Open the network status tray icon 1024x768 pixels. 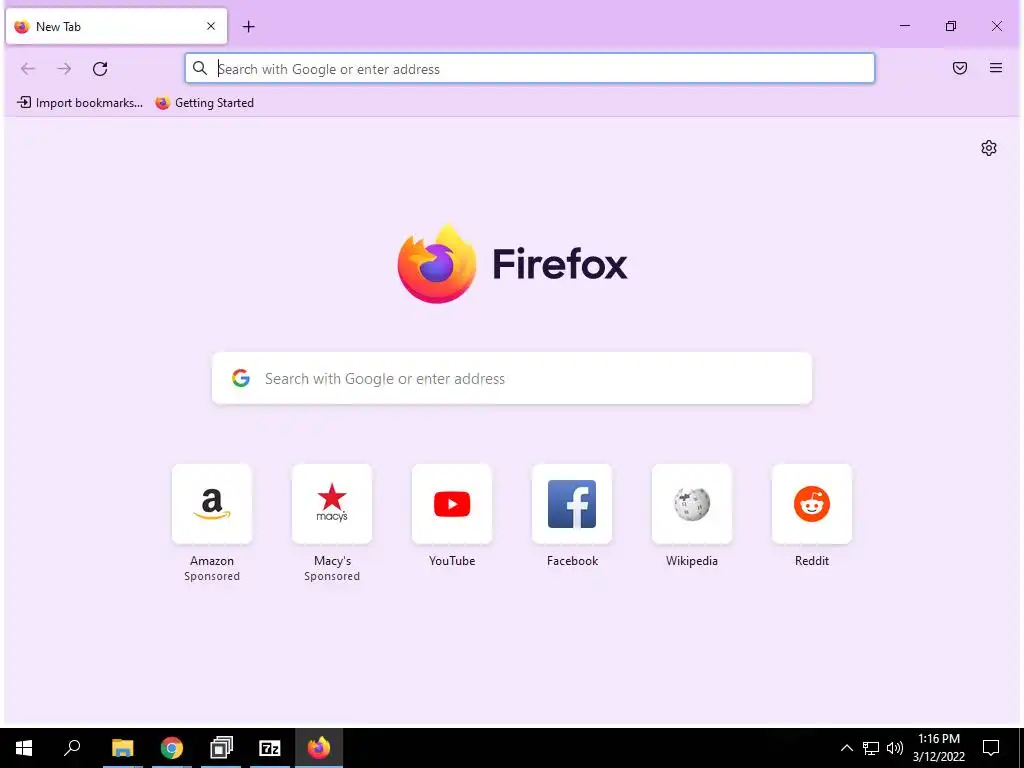(x=871, y=748)
